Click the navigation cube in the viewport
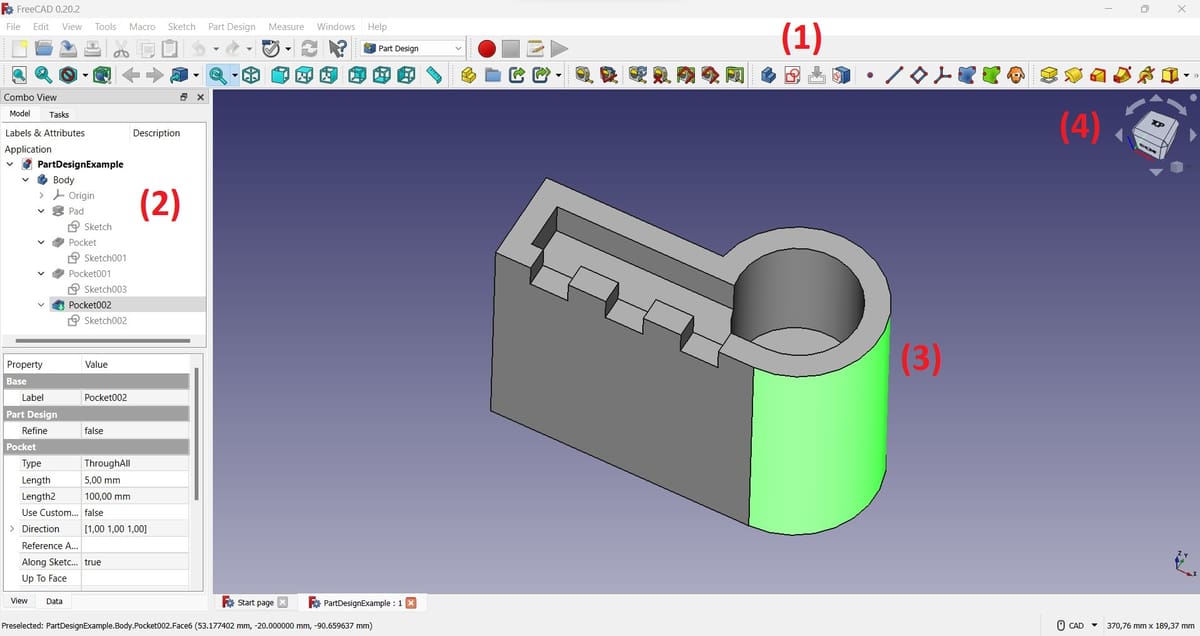1200x636 pixels. 1155,133
